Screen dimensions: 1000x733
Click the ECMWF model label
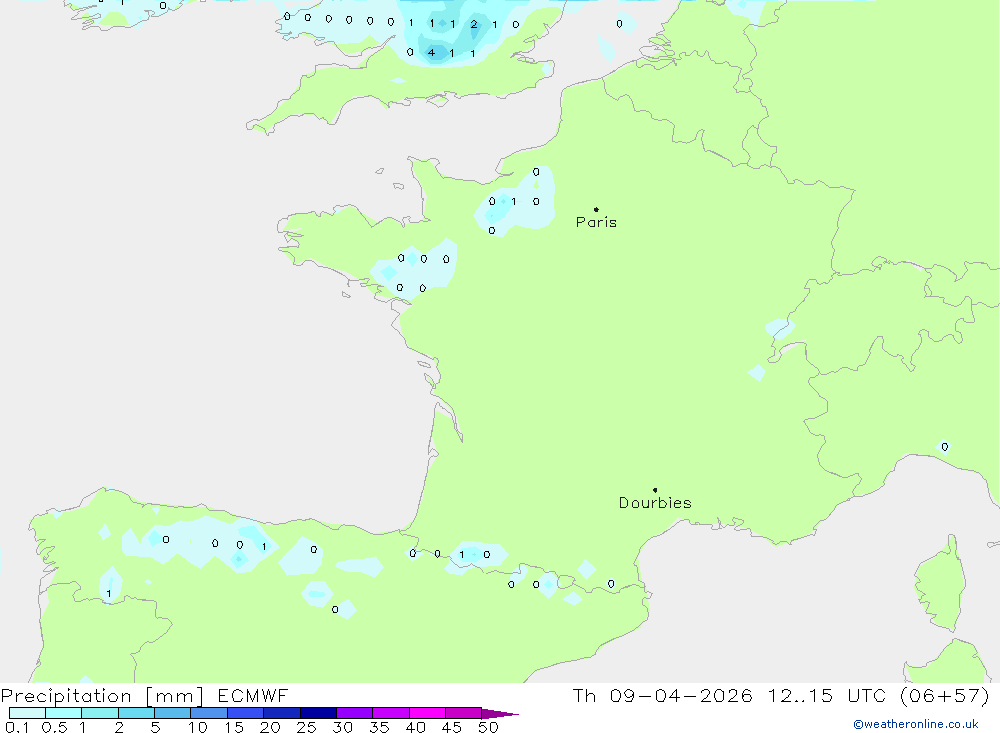[253, 695]
